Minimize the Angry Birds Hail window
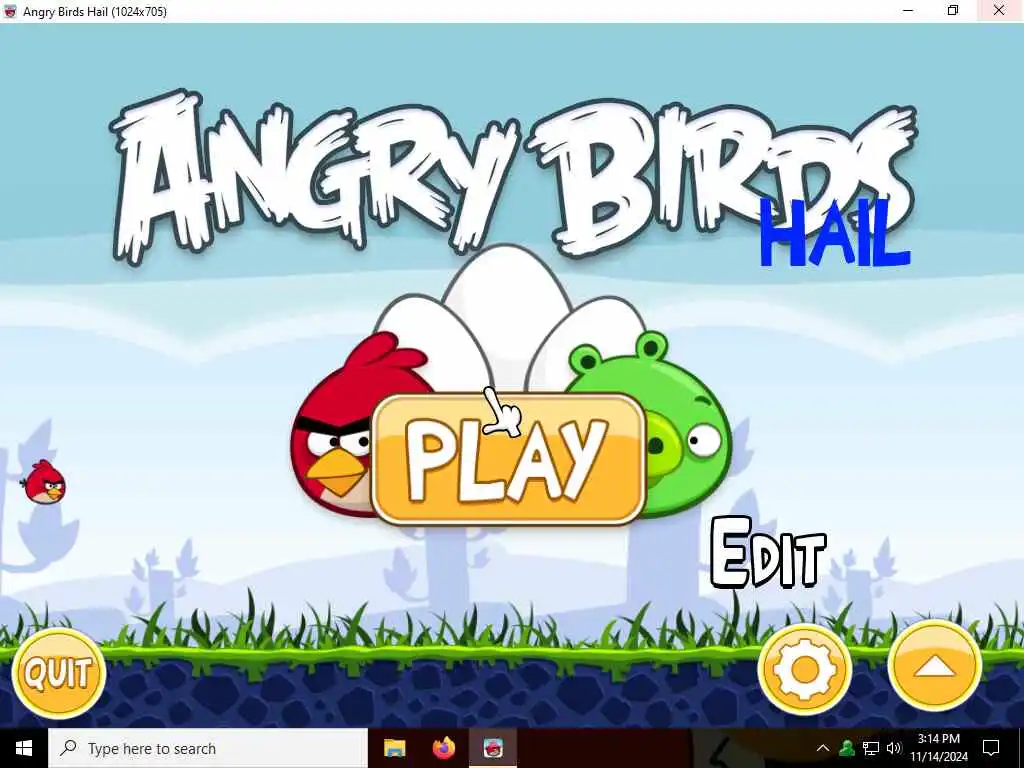Viewport: 1024px width, 768px height. [x=908, y=10]
